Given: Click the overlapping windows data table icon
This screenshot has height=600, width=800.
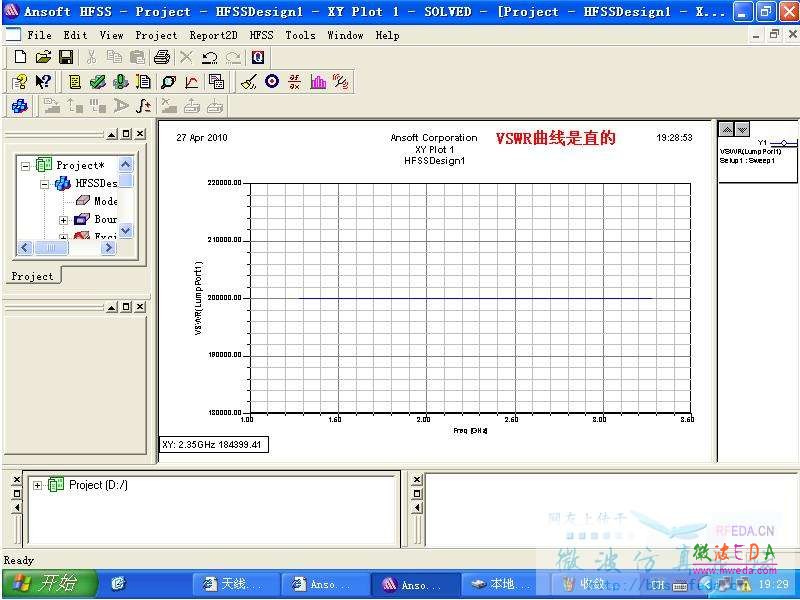Looking at the screenshot, I should point(216,82).
